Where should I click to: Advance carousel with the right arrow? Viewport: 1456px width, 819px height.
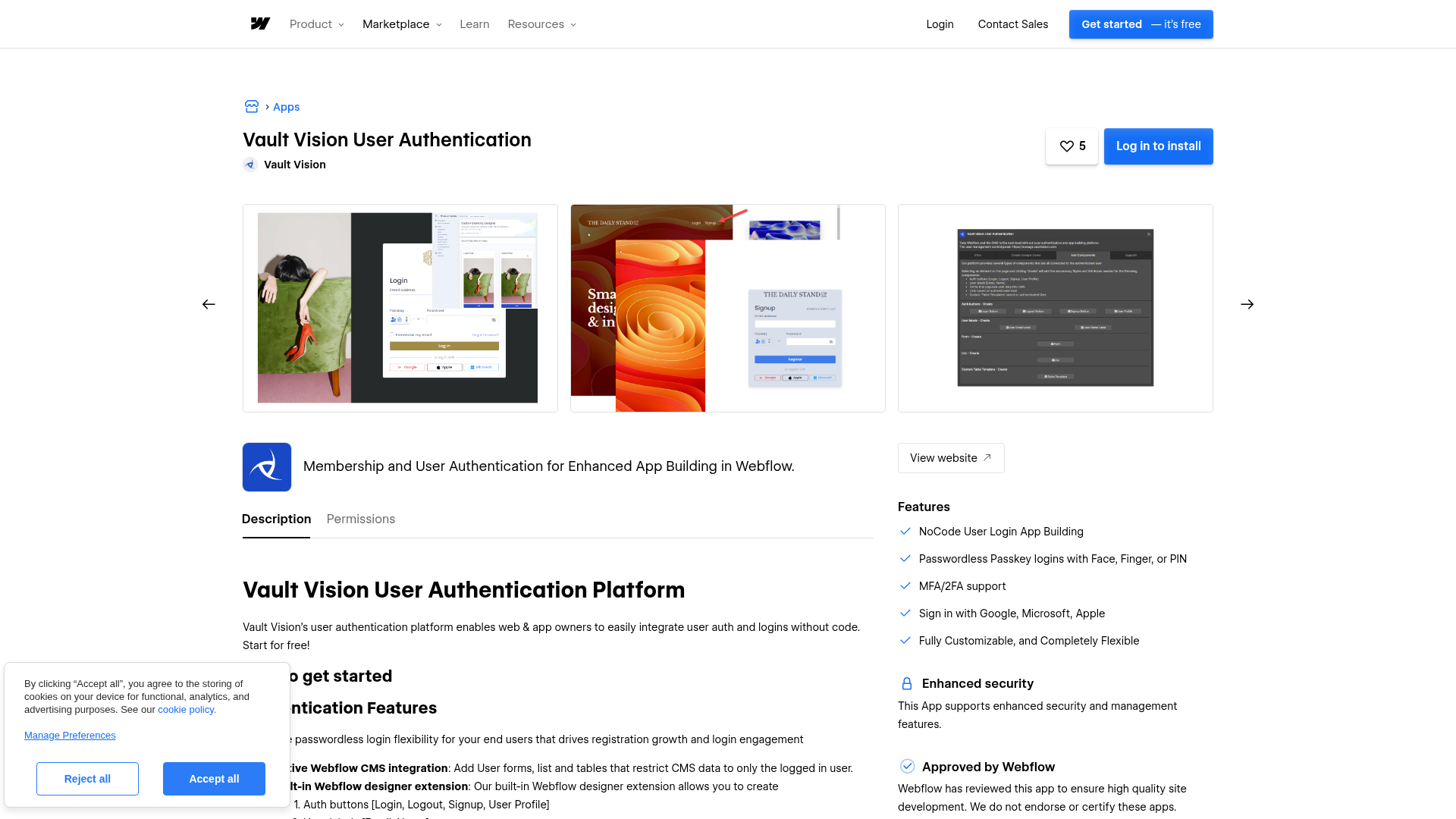[x=1247, y=304]
